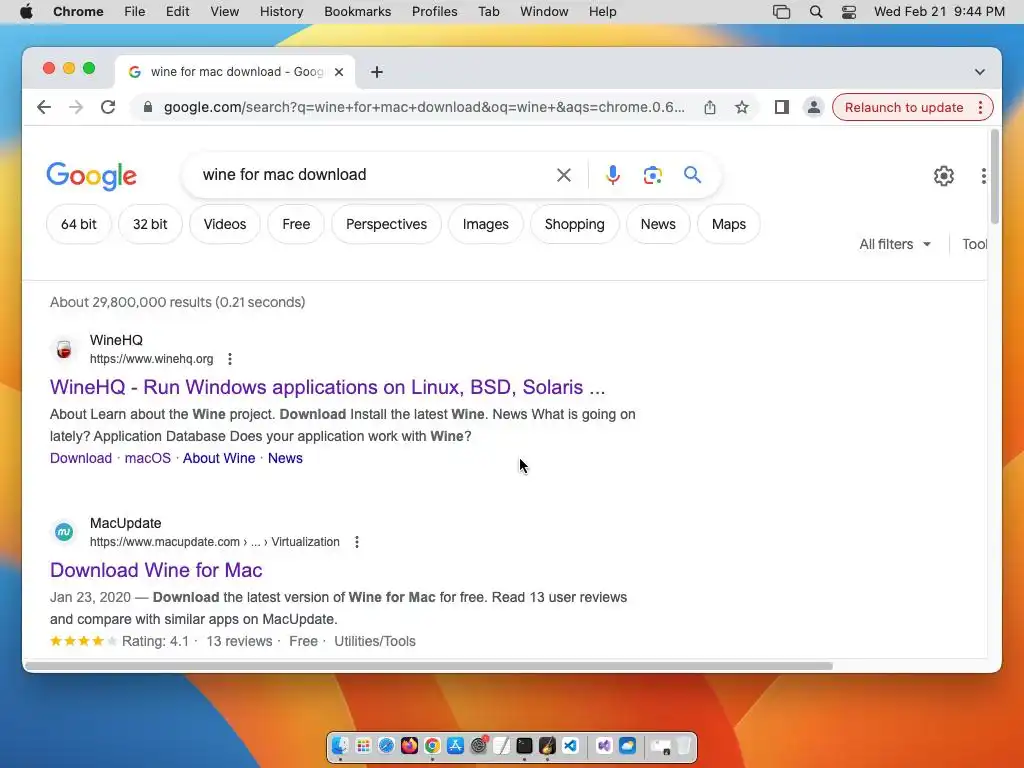Open App Store from the Dock

point(455,746)
